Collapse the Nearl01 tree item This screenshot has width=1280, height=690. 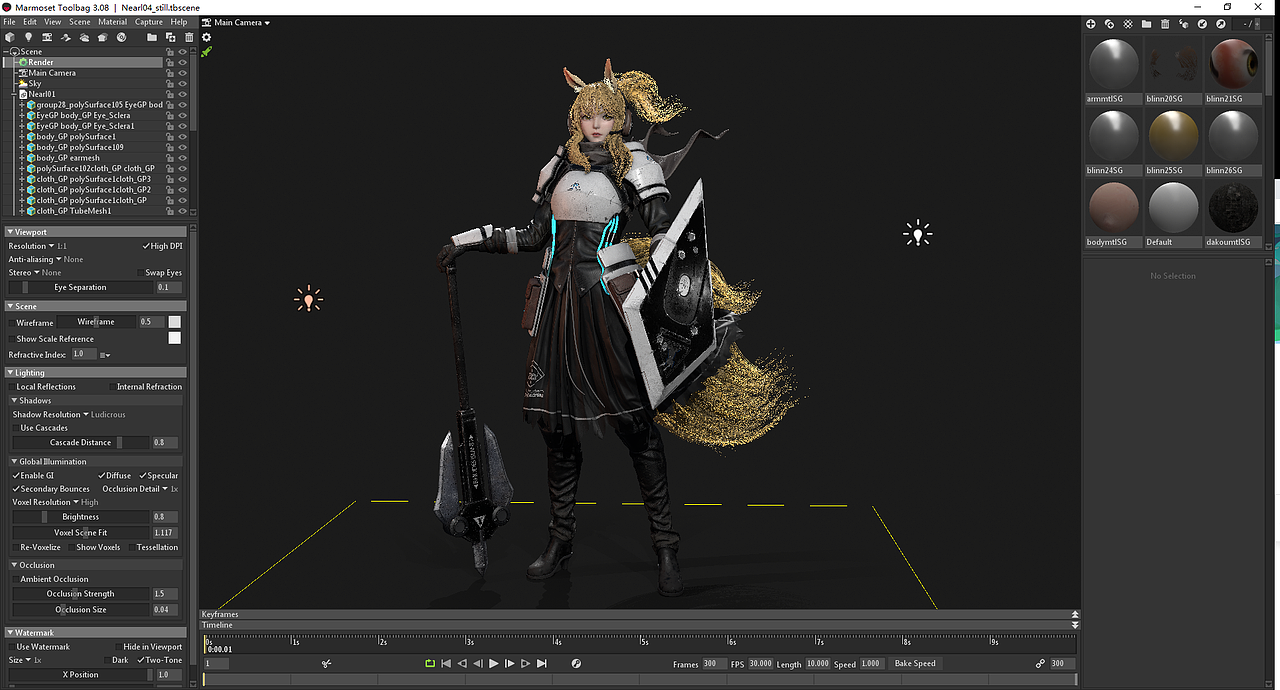click(x=11, y=93)
